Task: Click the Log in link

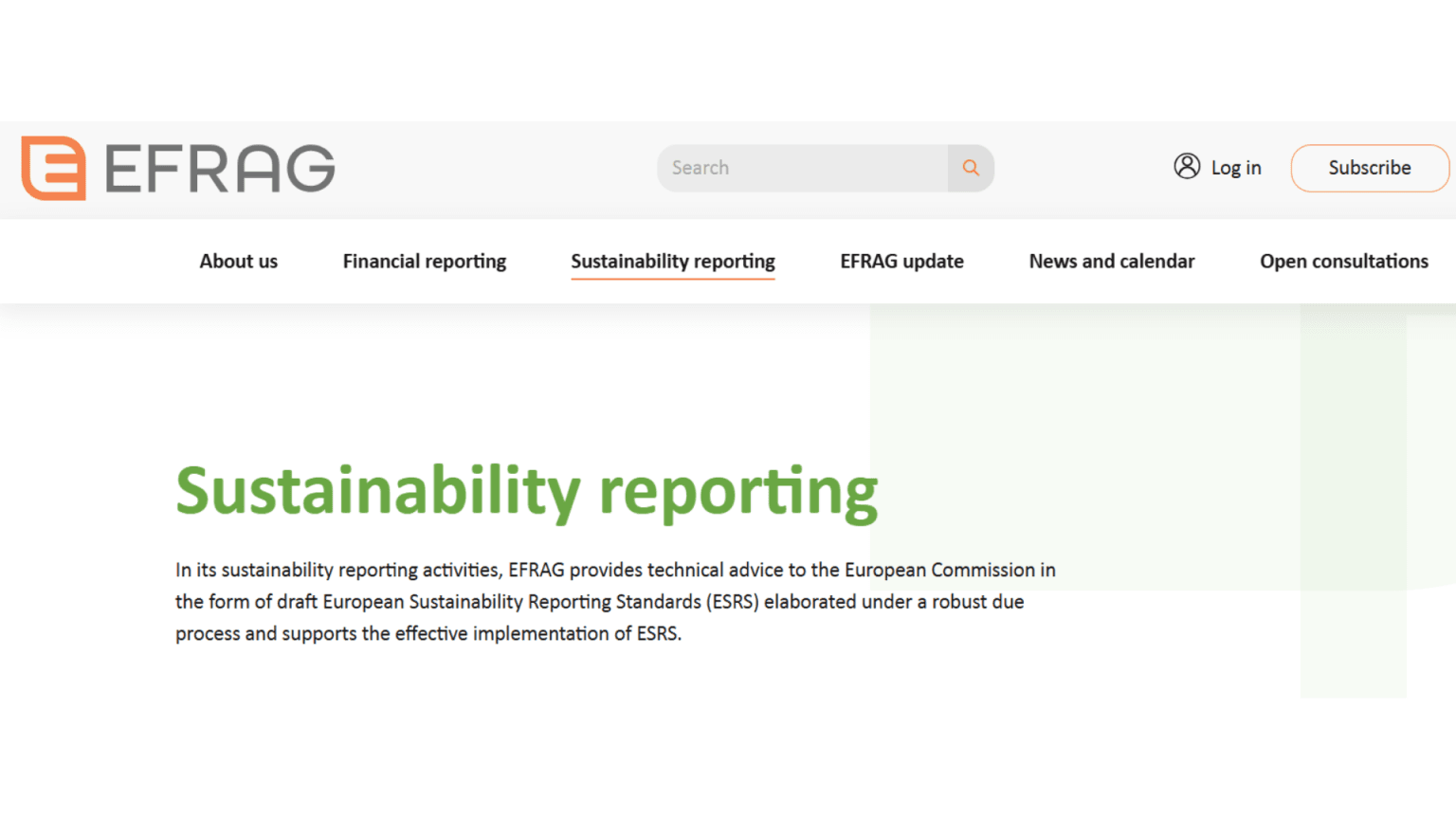Action: (1235, 167)
